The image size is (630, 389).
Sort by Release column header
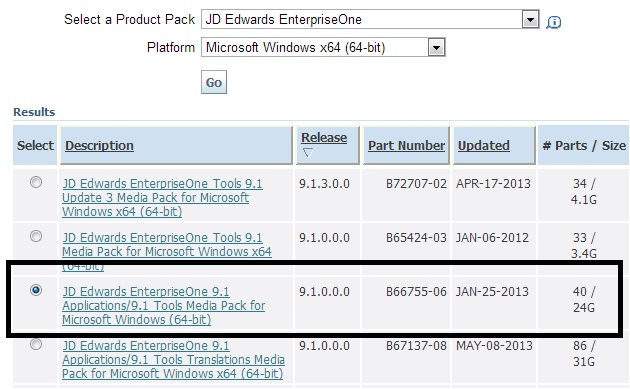click(x=324, y=137)
